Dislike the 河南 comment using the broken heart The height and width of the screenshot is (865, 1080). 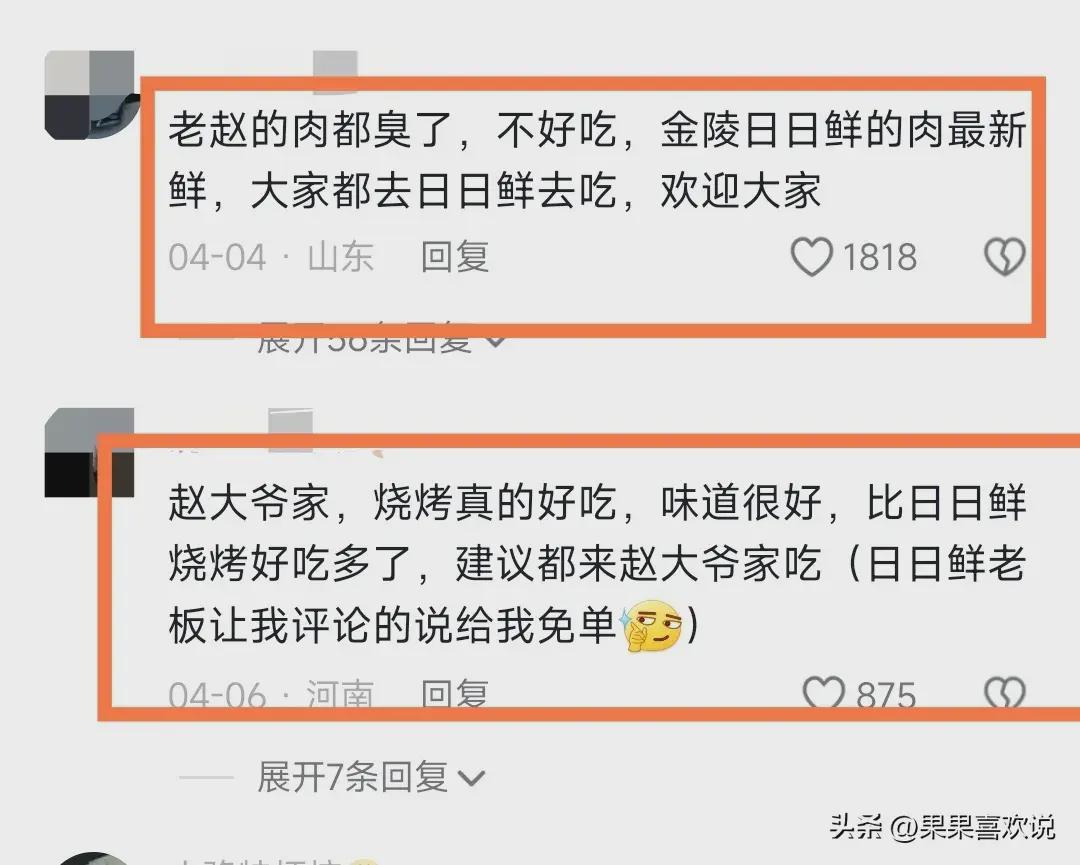1005,692
